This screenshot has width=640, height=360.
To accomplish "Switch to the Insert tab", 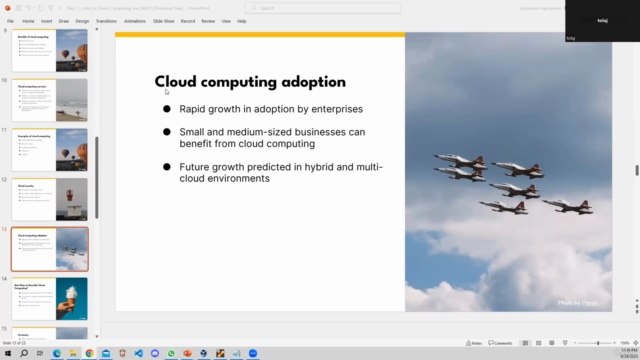I will coord(47,21).
